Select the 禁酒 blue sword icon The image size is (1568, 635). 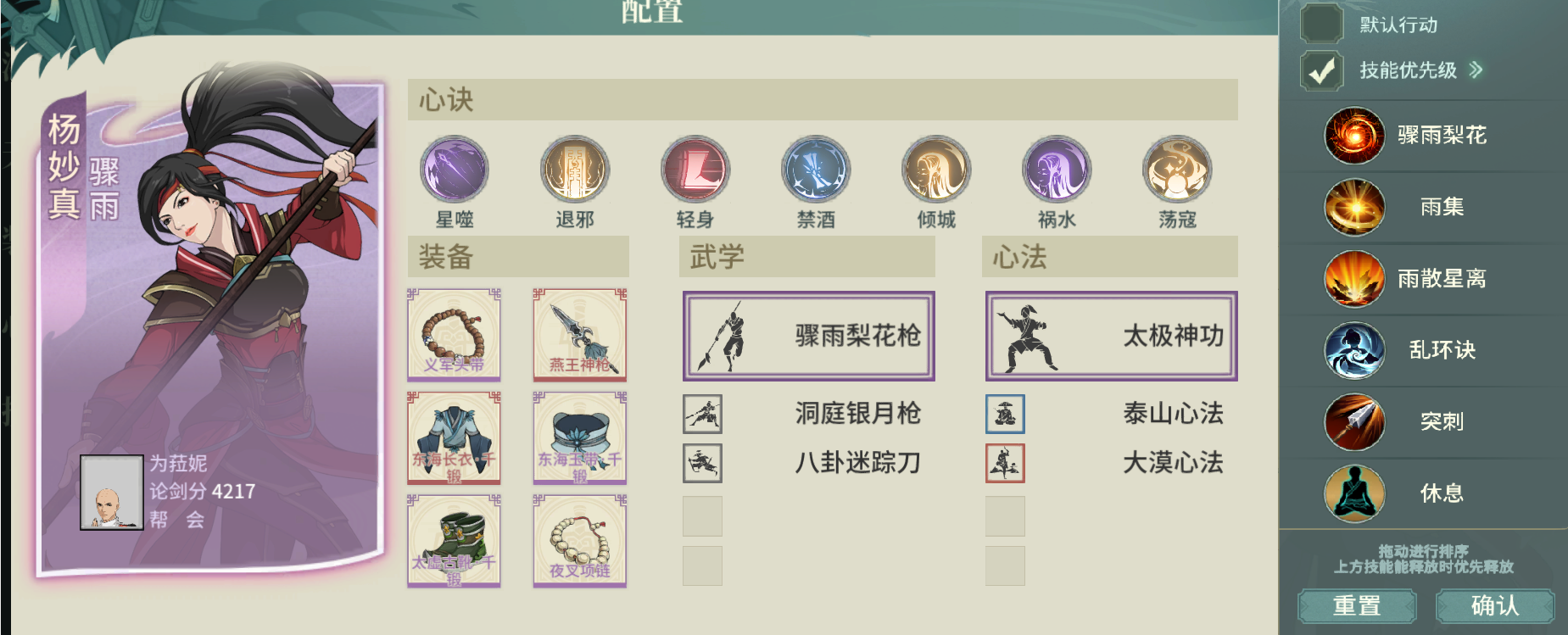click(816, 170)
